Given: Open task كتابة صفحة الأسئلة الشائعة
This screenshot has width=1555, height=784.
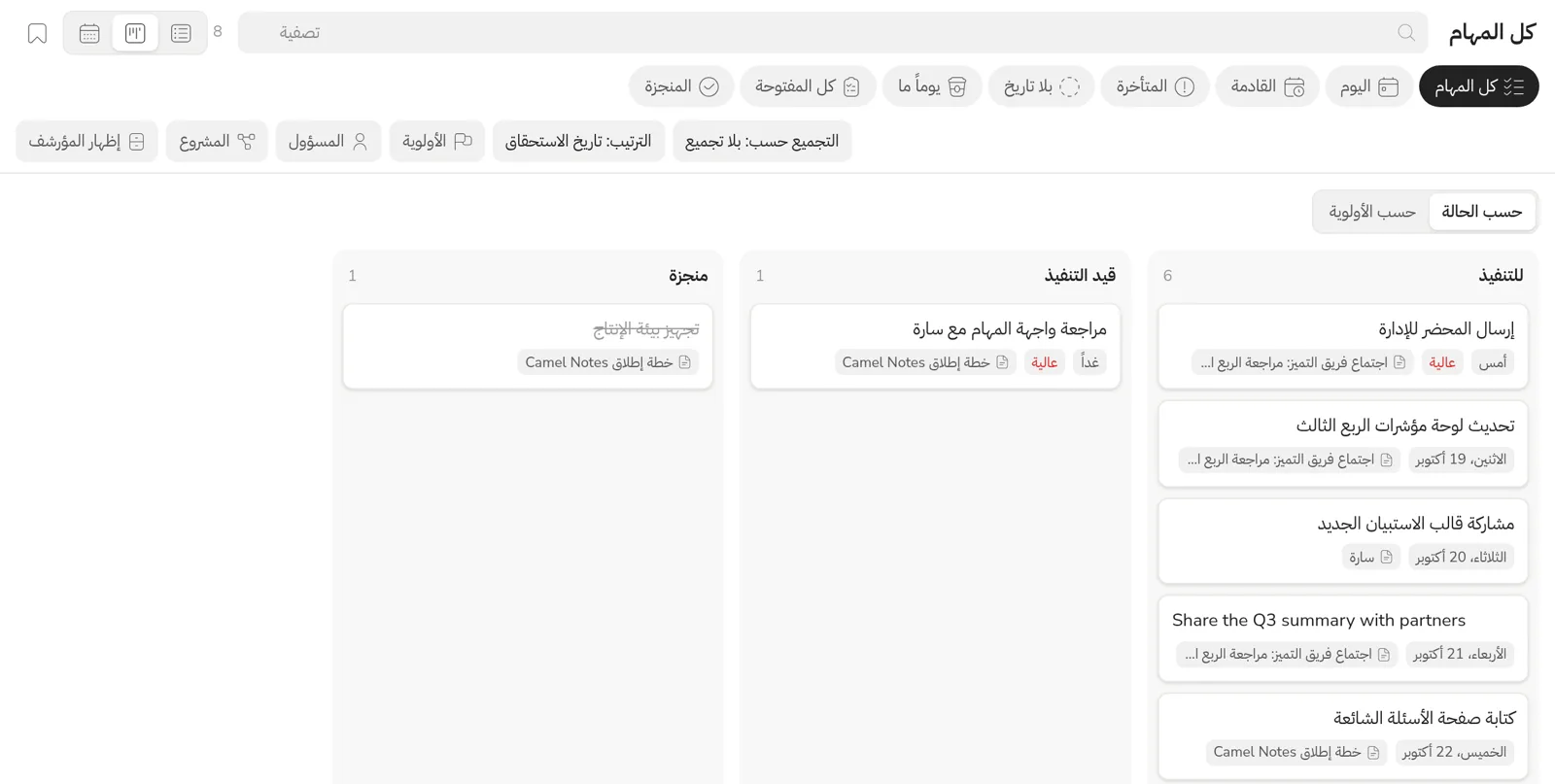Looking at the screenshot, I should [x=1343, y=735].
